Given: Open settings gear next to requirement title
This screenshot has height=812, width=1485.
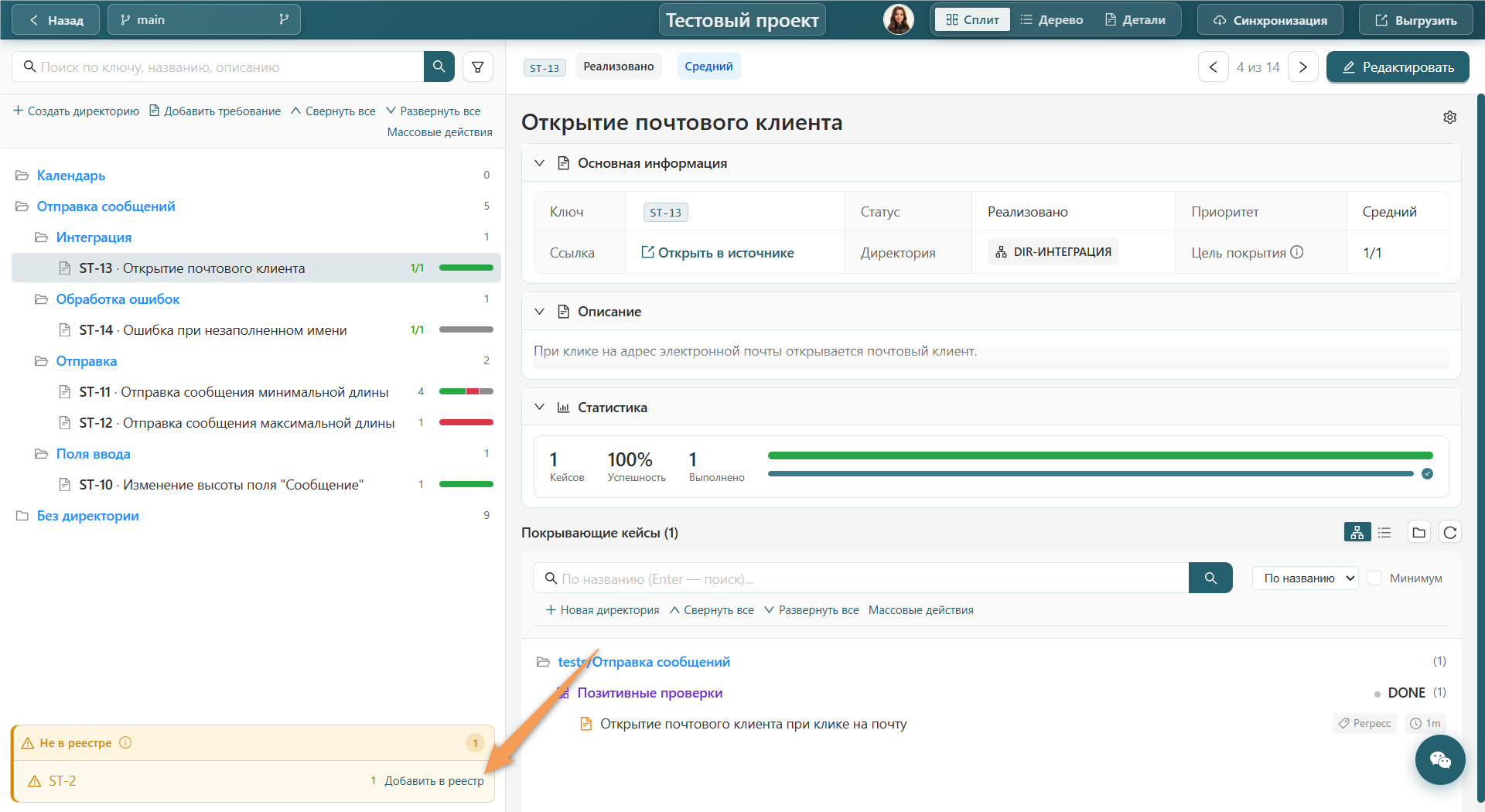Looking at the screenshot, I should coord(1449,117).
